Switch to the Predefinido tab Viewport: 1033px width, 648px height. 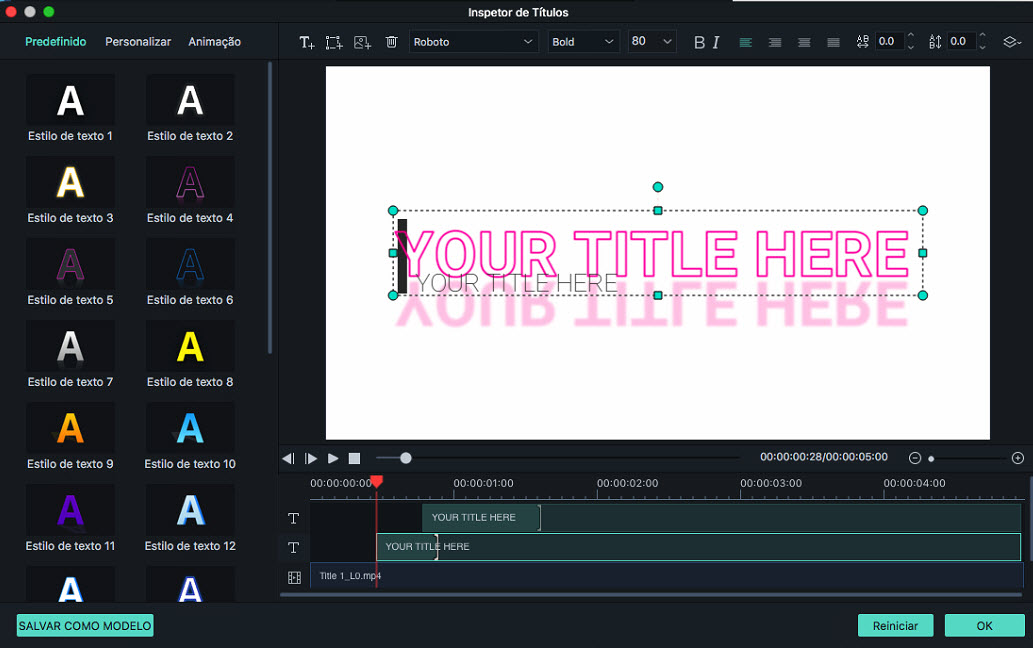[x=55, y=41]
